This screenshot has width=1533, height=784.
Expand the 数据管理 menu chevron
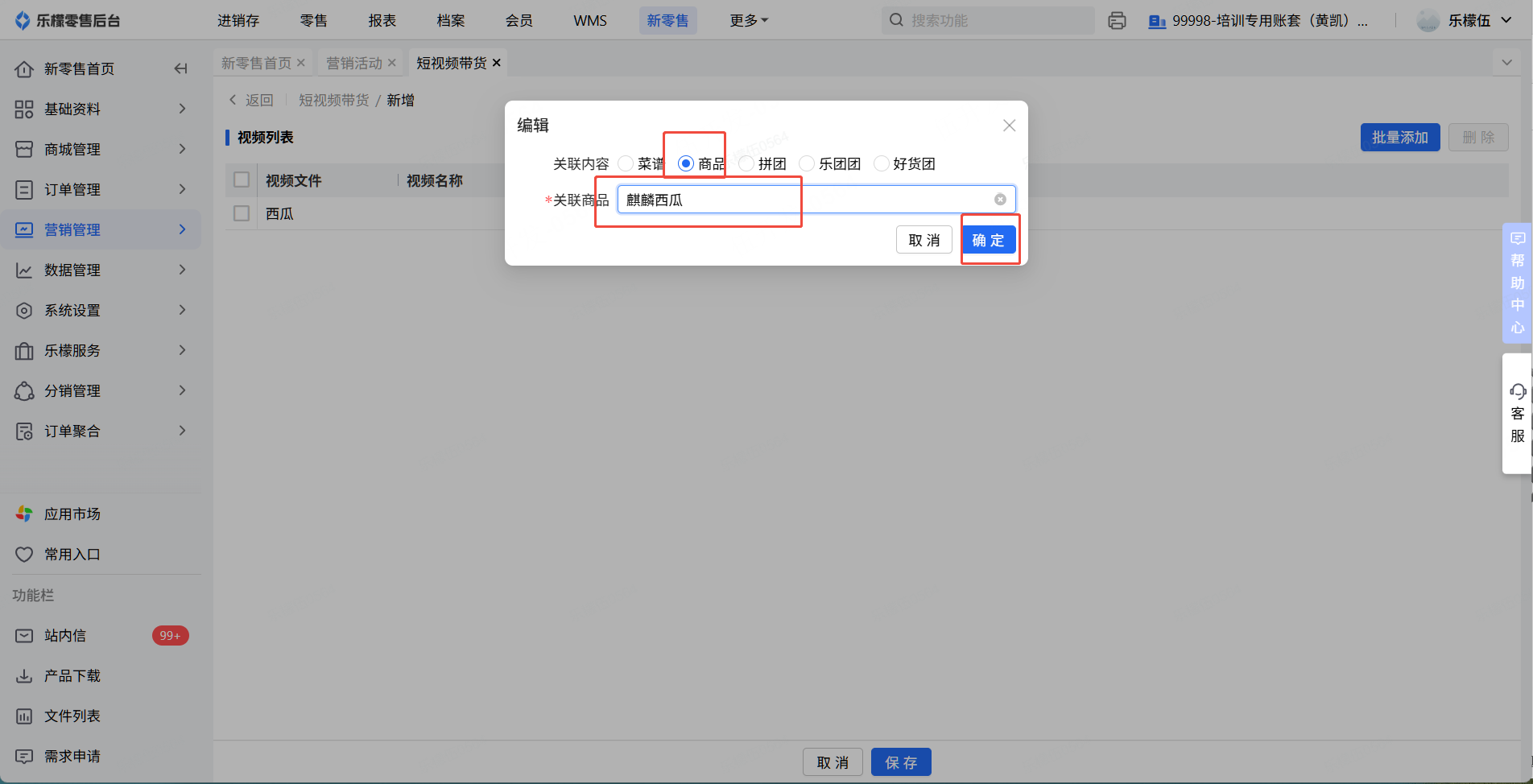tap(183, 270)
